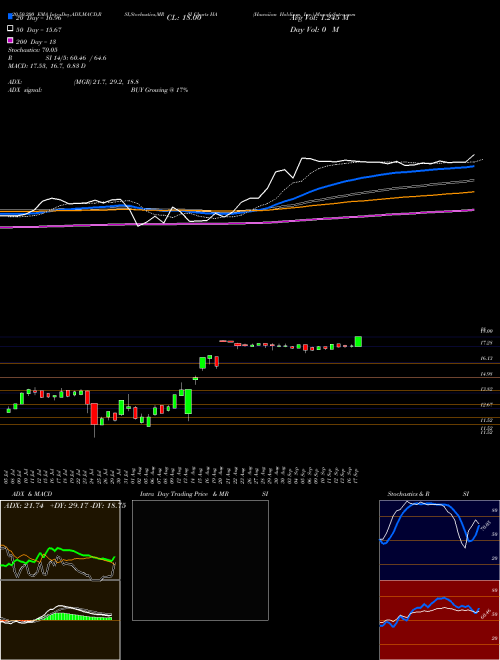Image resolution: width=500 pixels, height=660 pixels.
Task: Click the 'ADX signal:' label
Action: (x=25, y=90)
